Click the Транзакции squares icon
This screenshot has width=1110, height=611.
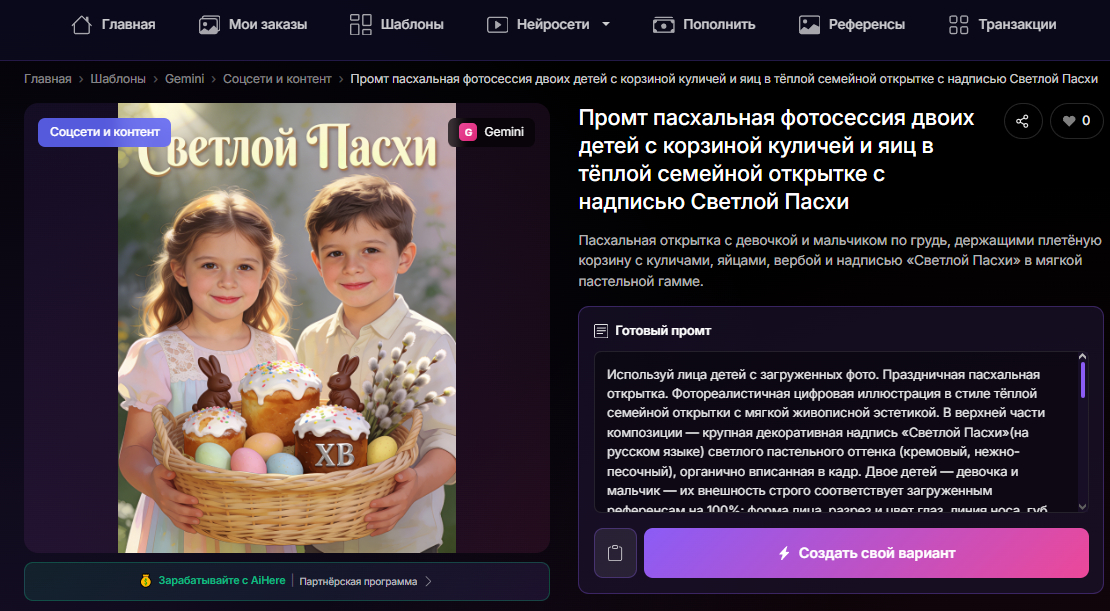click(959, 25)
